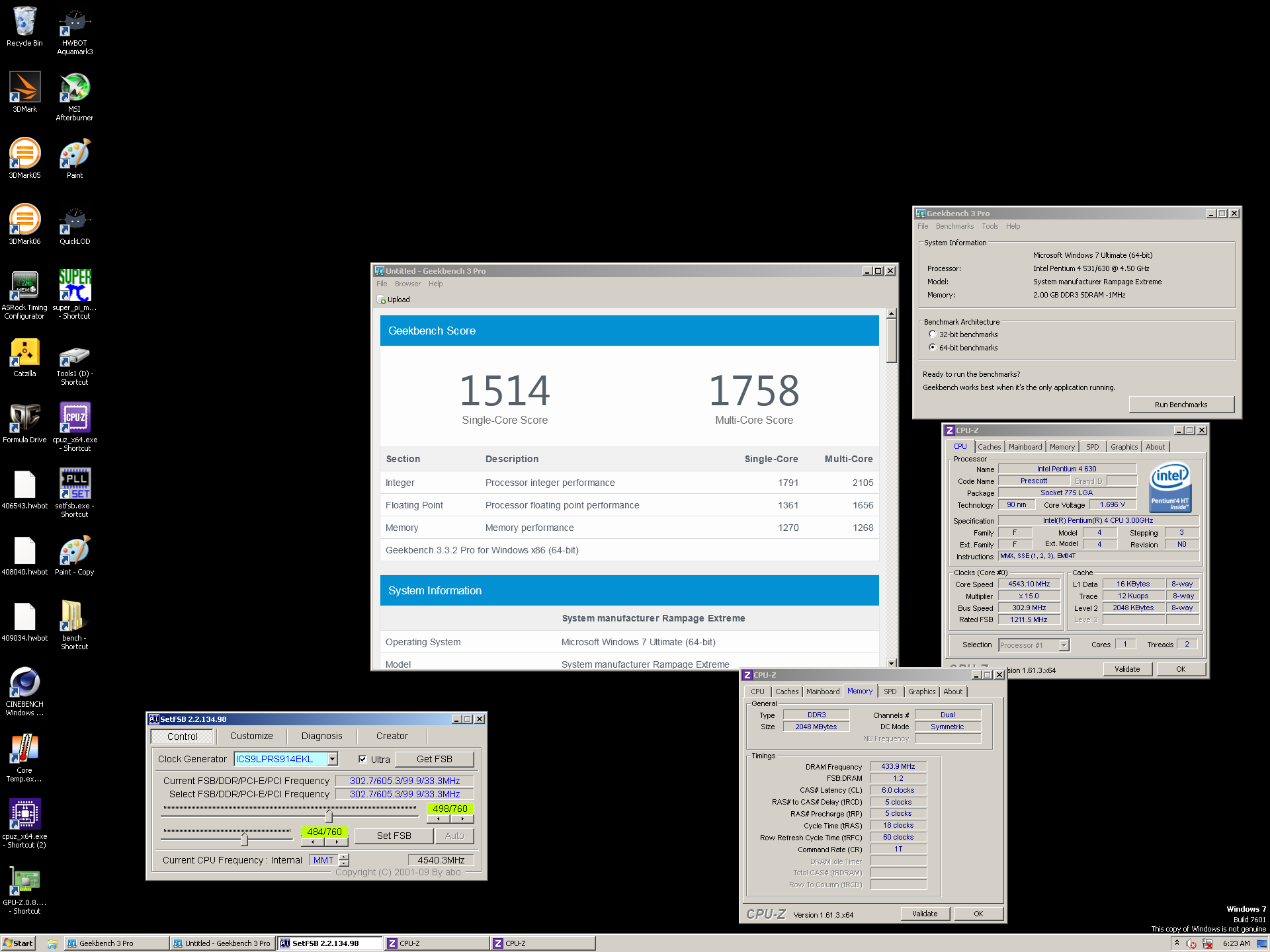The width and height of the screenshot is (1270, 952).
Task: Open the GPU-Z.0.8 shortcut icon
Action: 24,890
